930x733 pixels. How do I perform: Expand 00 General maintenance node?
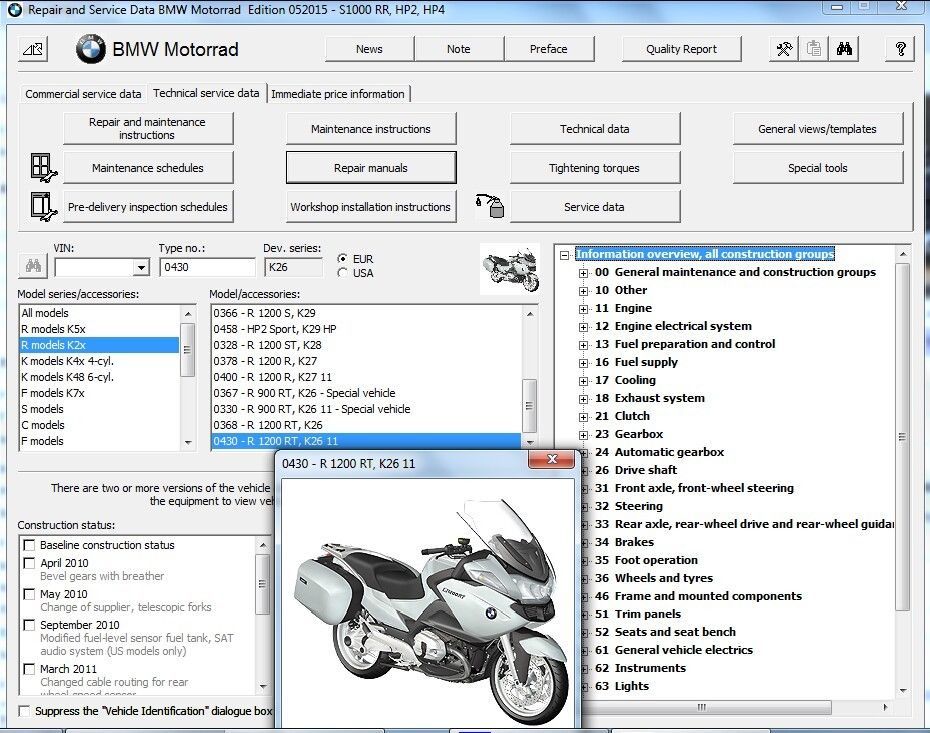coord(584,273)
